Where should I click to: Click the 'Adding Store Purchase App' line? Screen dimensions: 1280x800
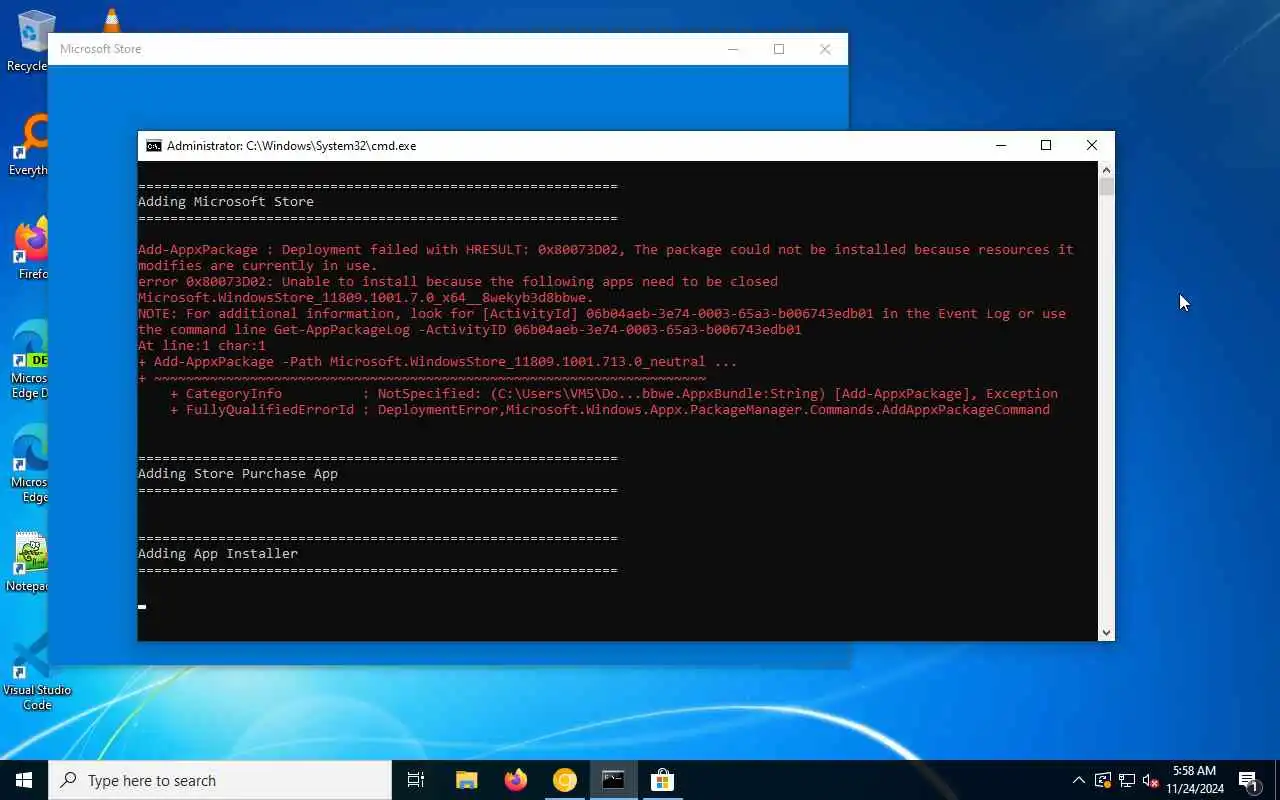tap(238, 474)
